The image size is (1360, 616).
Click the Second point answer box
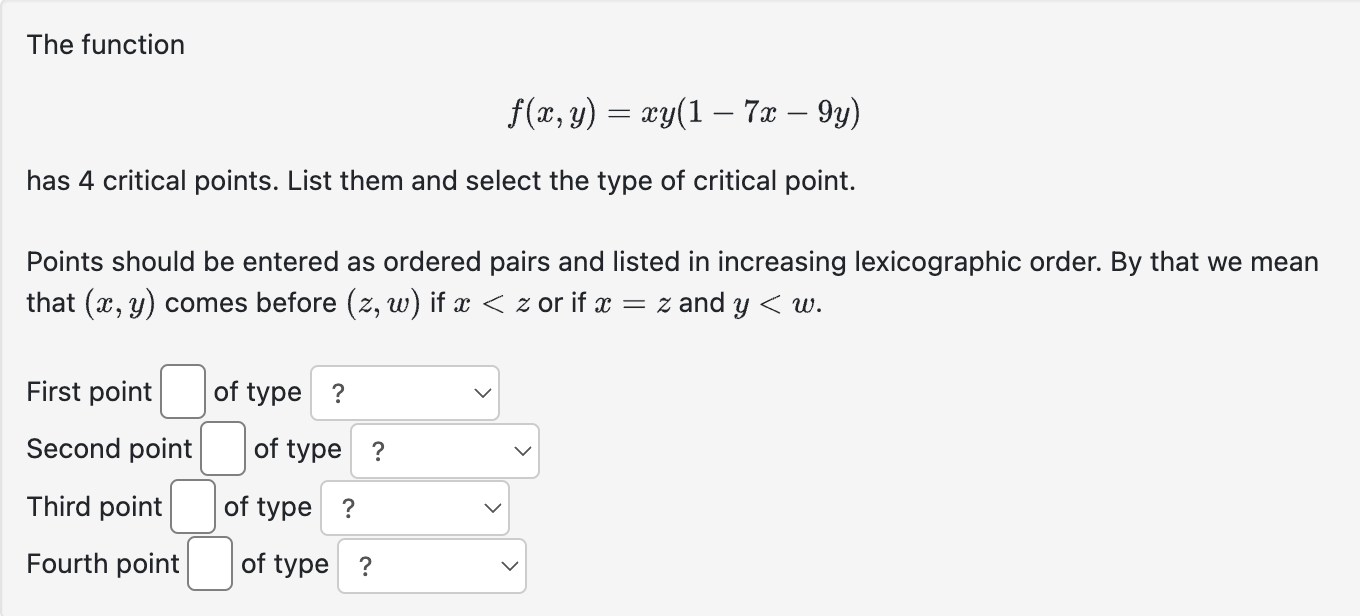pyautogui.click(x=222, y=449)
